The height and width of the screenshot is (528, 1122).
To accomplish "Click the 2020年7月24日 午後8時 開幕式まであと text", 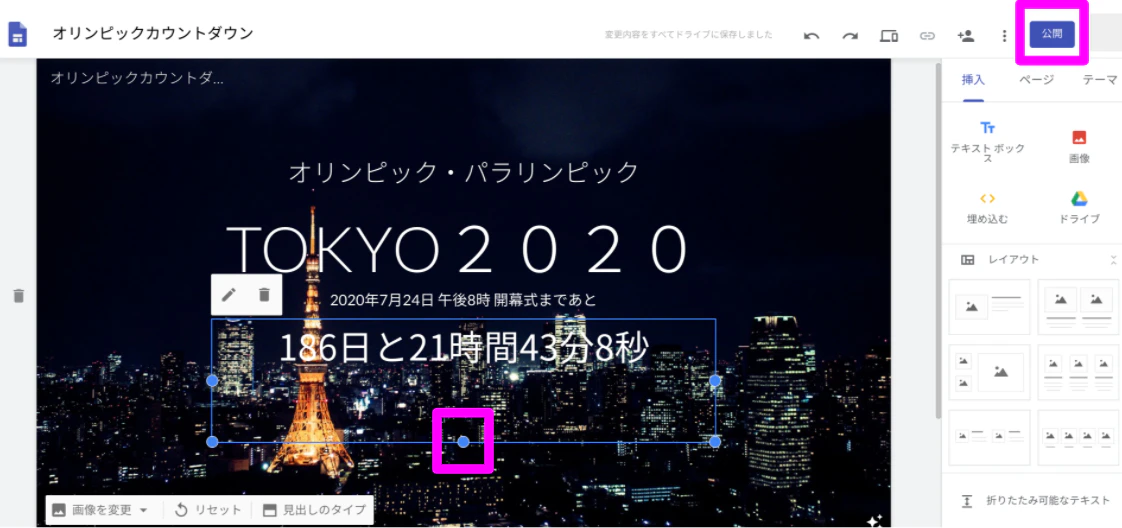I will point(463,299).
